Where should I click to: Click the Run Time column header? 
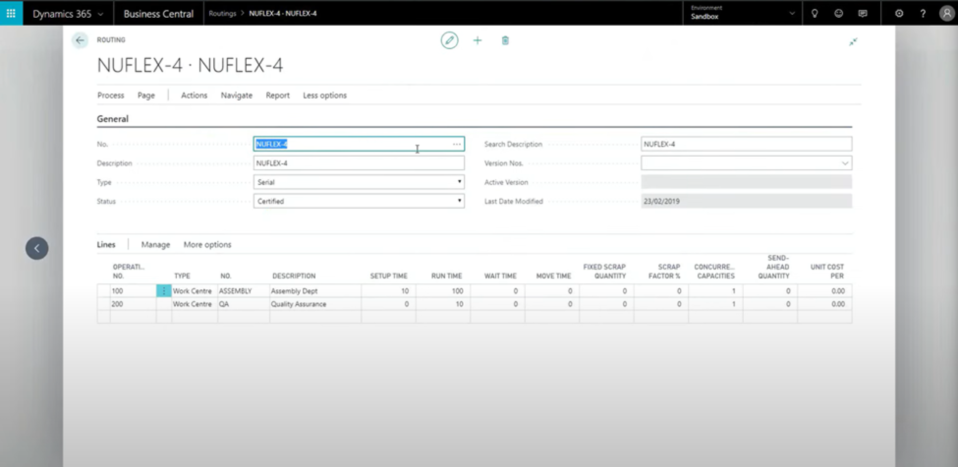point(447,276)
